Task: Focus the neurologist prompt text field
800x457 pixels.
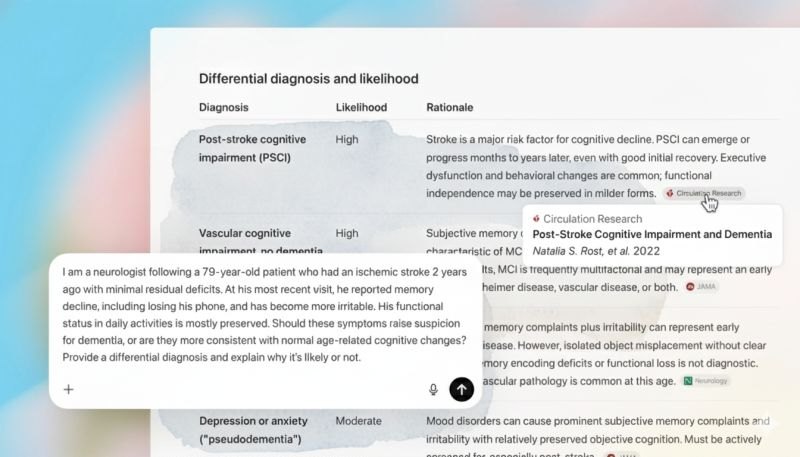Action: [265, 315]
